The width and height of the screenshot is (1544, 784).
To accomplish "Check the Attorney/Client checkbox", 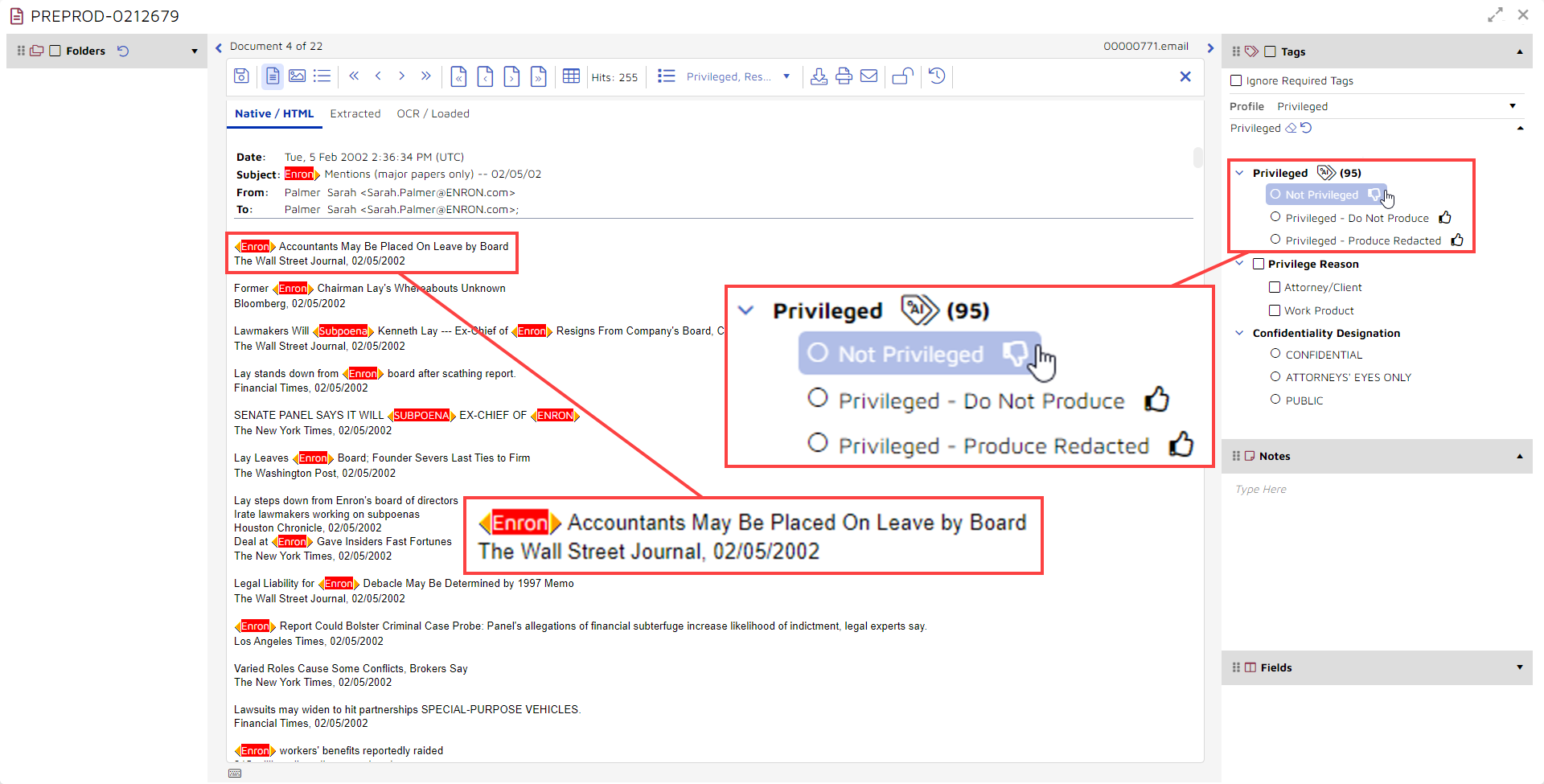I will (x=1275, y=287).
